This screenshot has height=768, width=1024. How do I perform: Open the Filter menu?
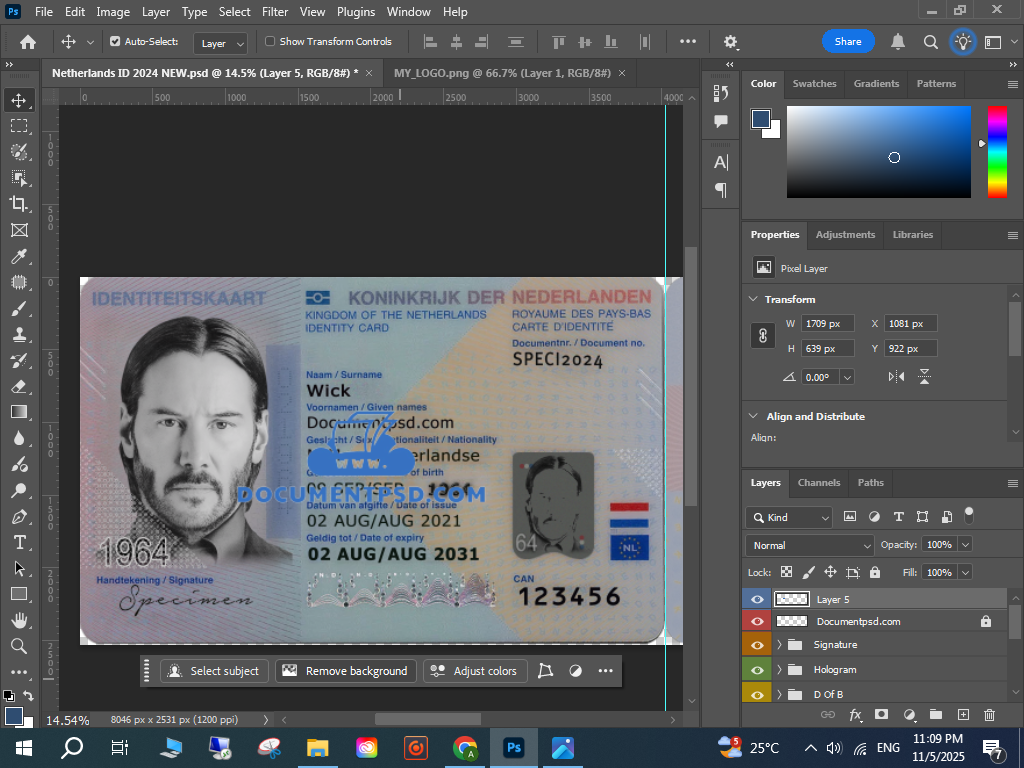[x=275, y=12]
